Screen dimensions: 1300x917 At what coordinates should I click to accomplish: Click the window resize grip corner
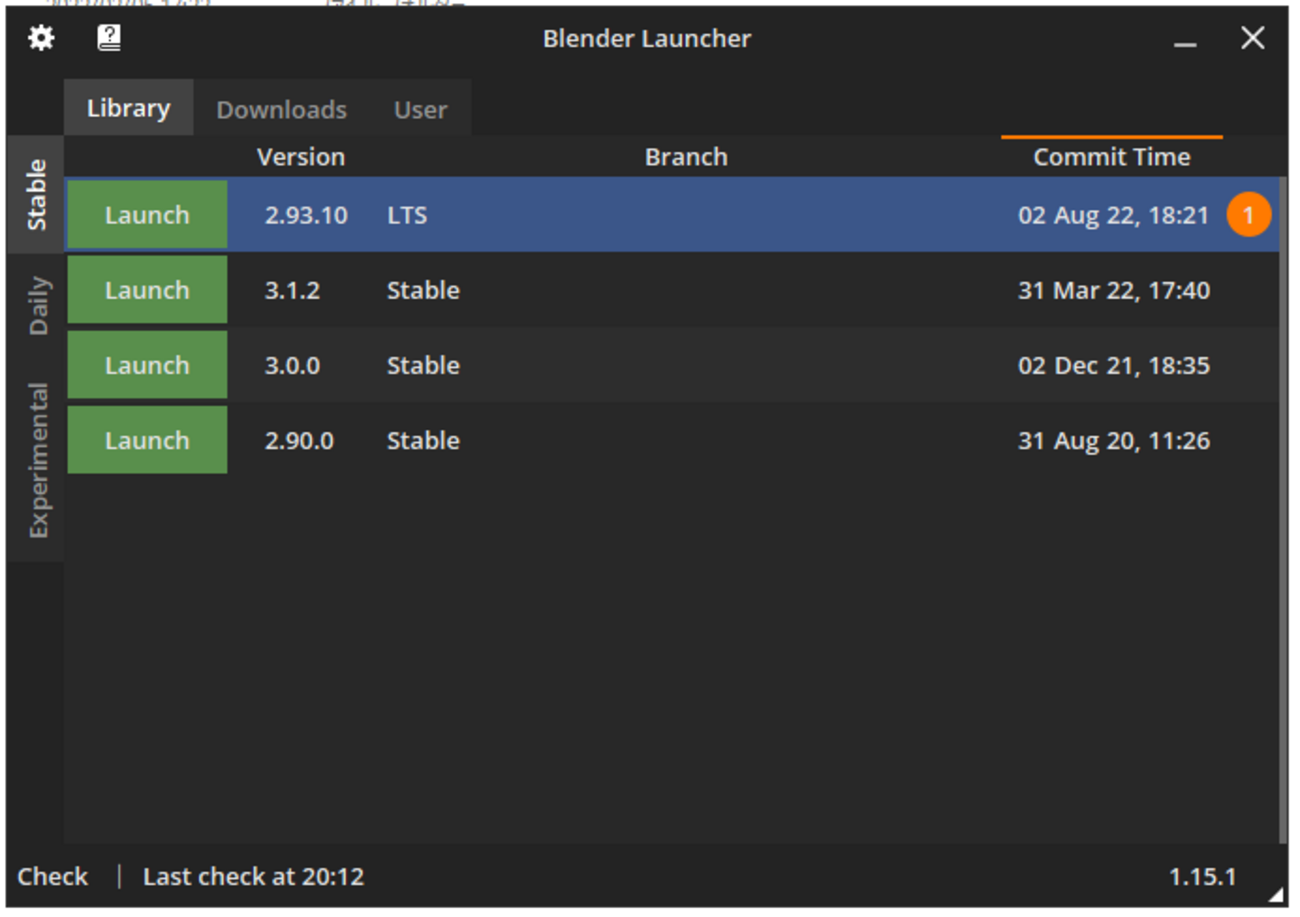[x=1277, y=895]
